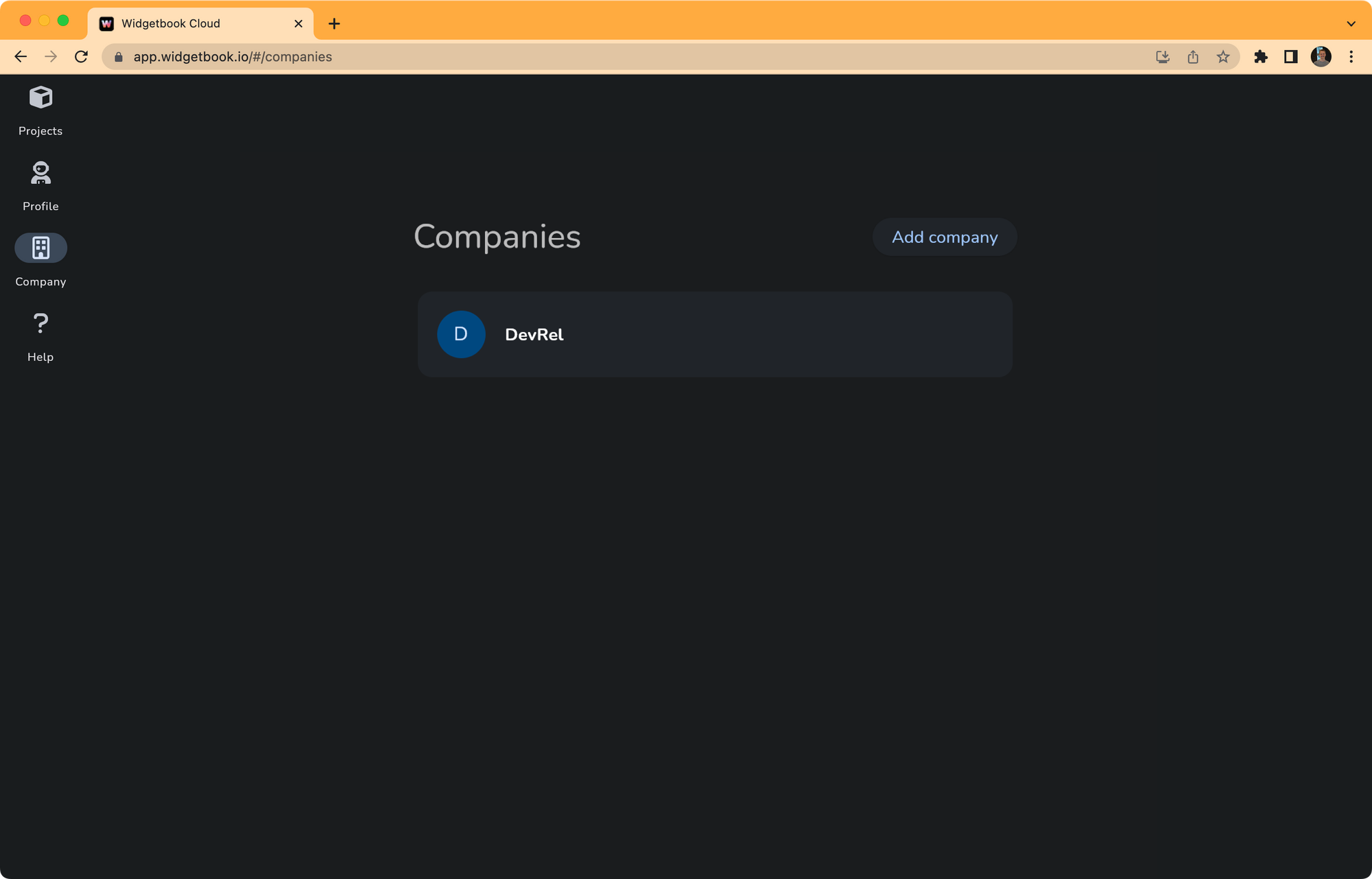Click the Add company button
This screenshot has width=1372, height=879.
click(x=944, y=237)
